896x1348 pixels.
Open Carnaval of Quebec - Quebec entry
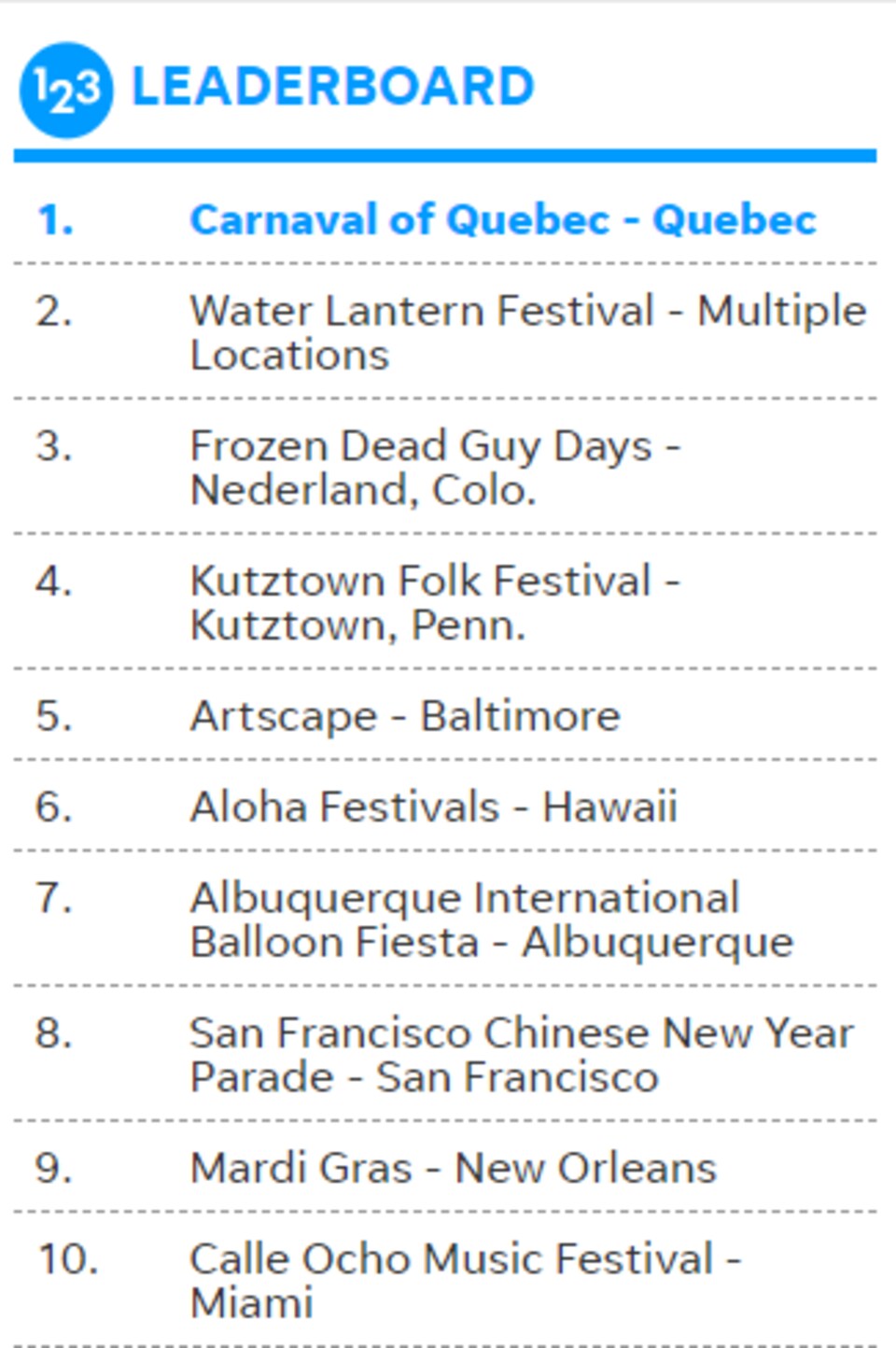[x=503, y=220]
